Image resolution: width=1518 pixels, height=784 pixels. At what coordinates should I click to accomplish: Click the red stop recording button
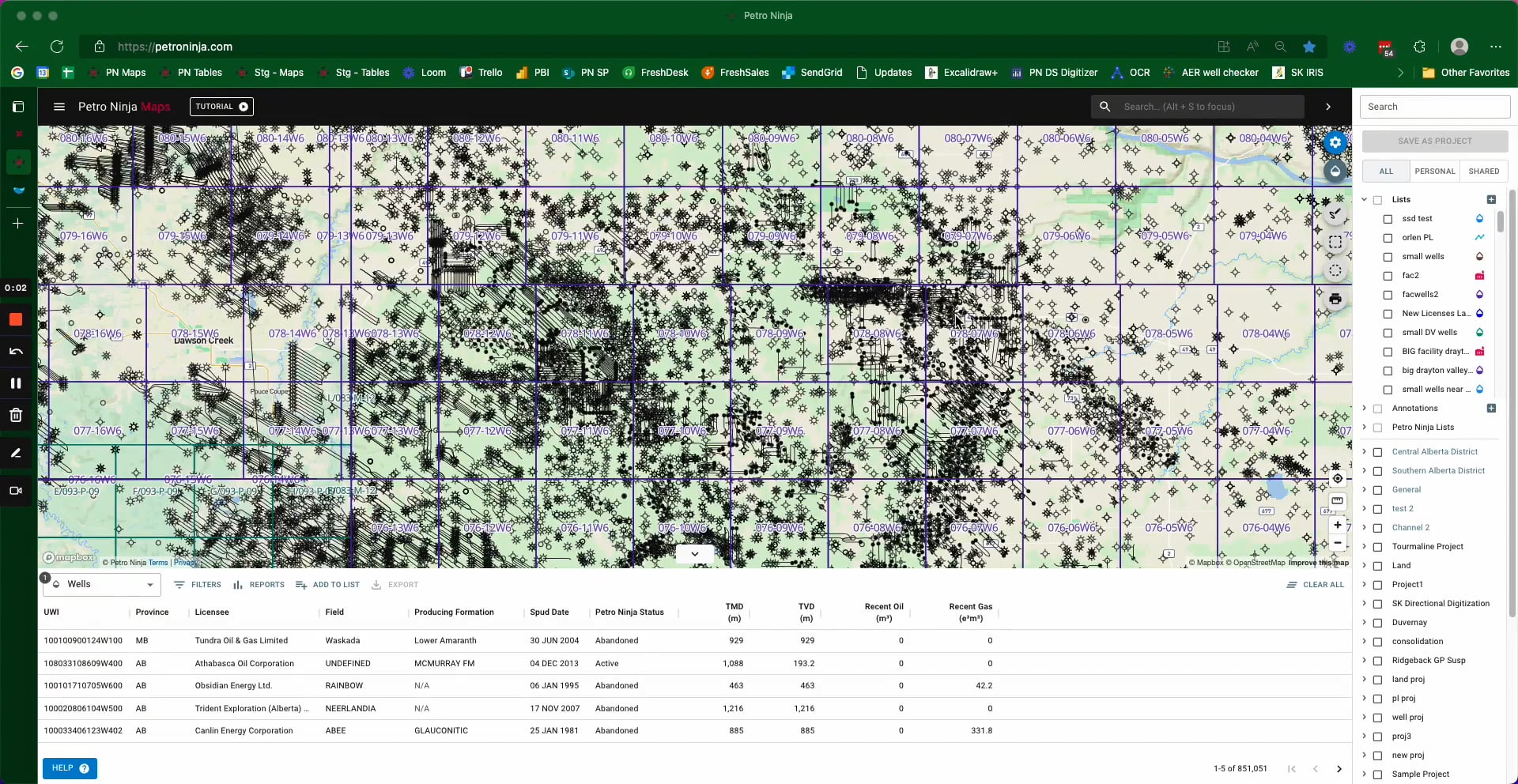(16, 320)
